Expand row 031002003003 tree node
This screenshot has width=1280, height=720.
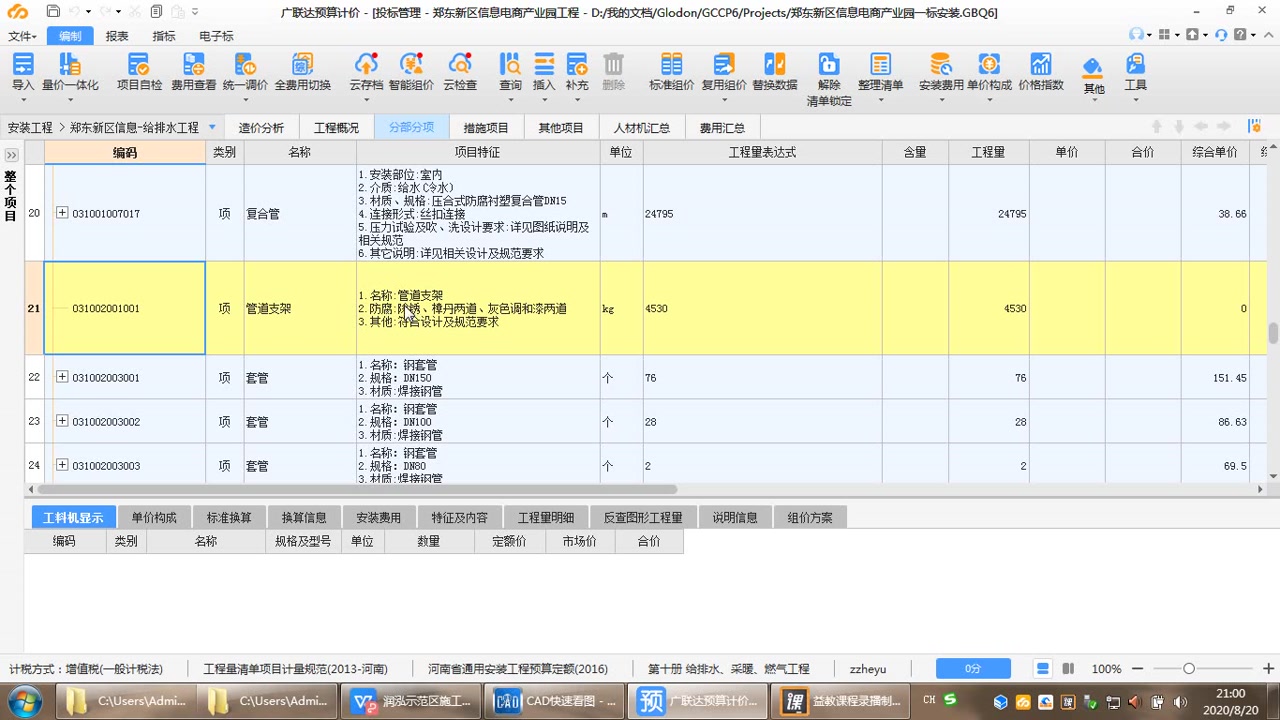click(x=62, y=465)
